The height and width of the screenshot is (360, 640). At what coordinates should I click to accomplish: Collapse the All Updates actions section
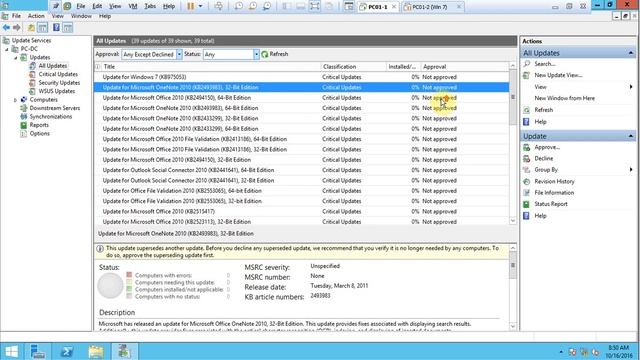point(631,53)
